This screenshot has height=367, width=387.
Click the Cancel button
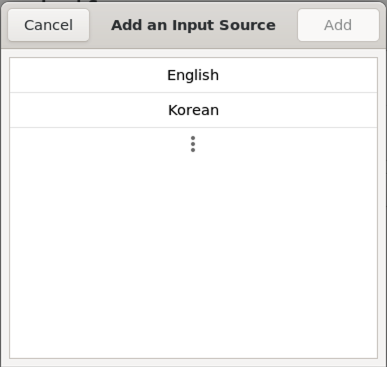point(49,25)
